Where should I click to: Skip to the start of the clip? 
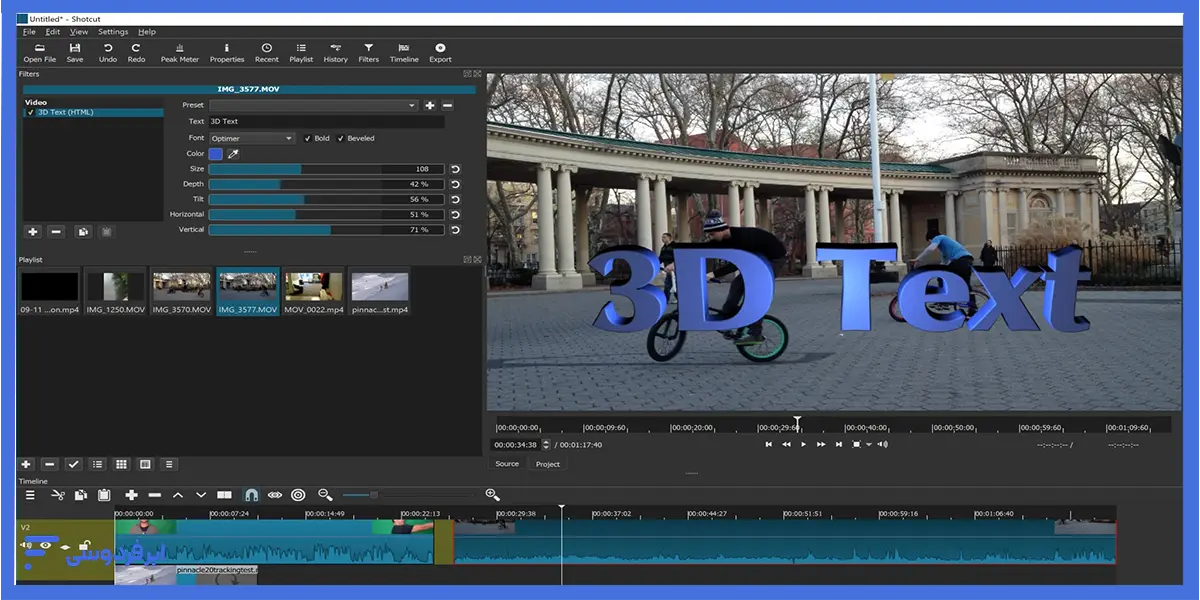(768, 444)
